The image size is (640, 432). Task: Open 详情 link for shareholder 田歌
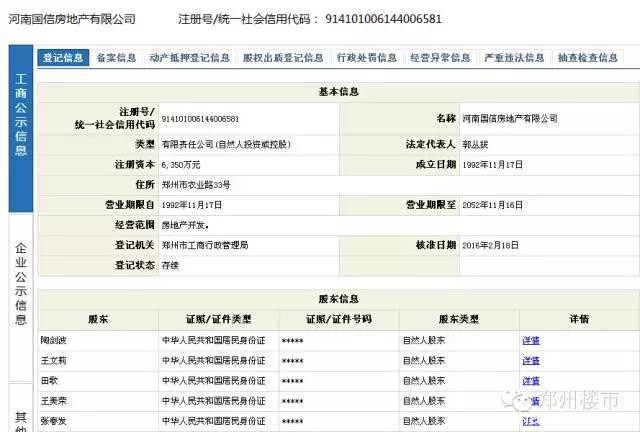point(531,381)
